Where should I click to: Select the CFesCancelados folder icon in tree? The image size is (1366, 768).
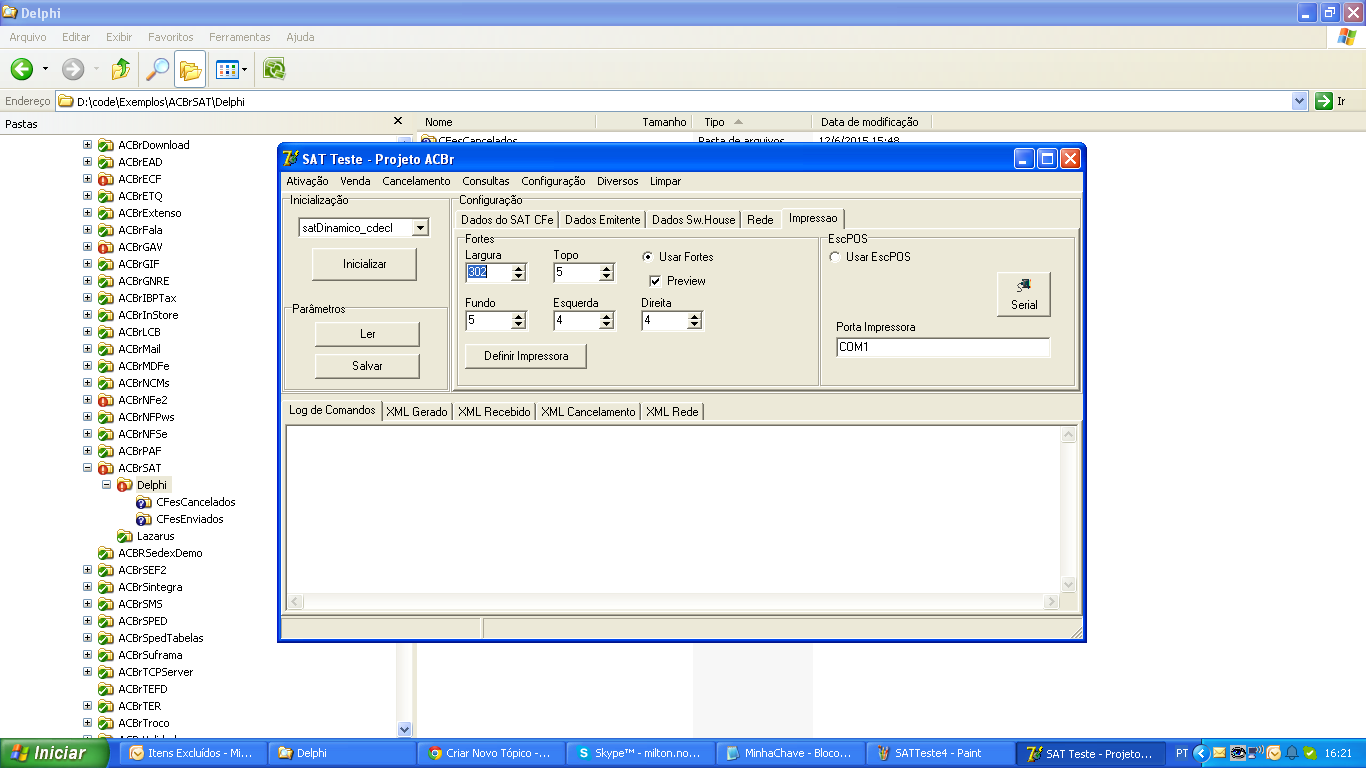click(144, 502)
